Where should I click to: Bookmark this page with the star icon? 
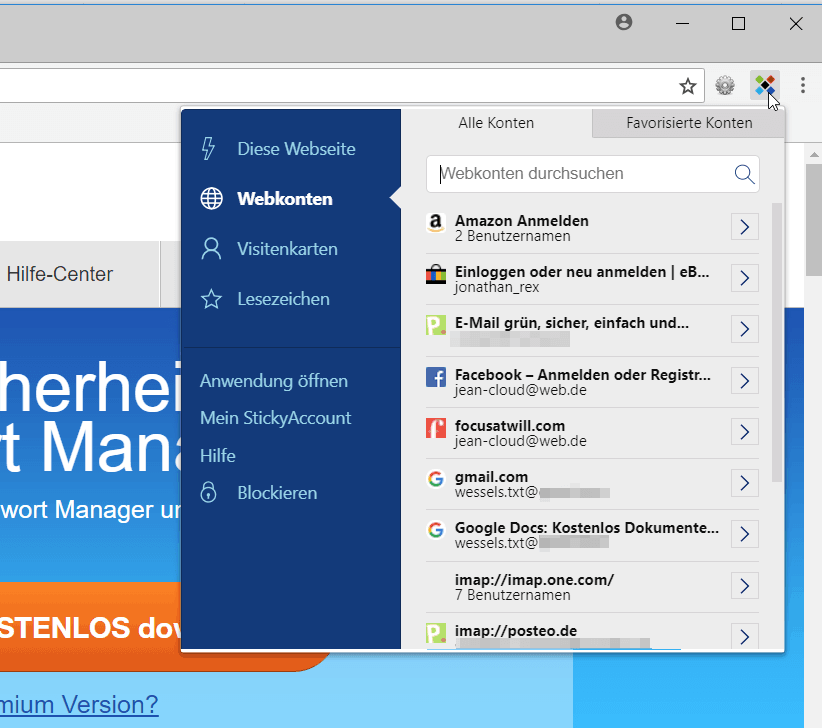tap(688, 85)
